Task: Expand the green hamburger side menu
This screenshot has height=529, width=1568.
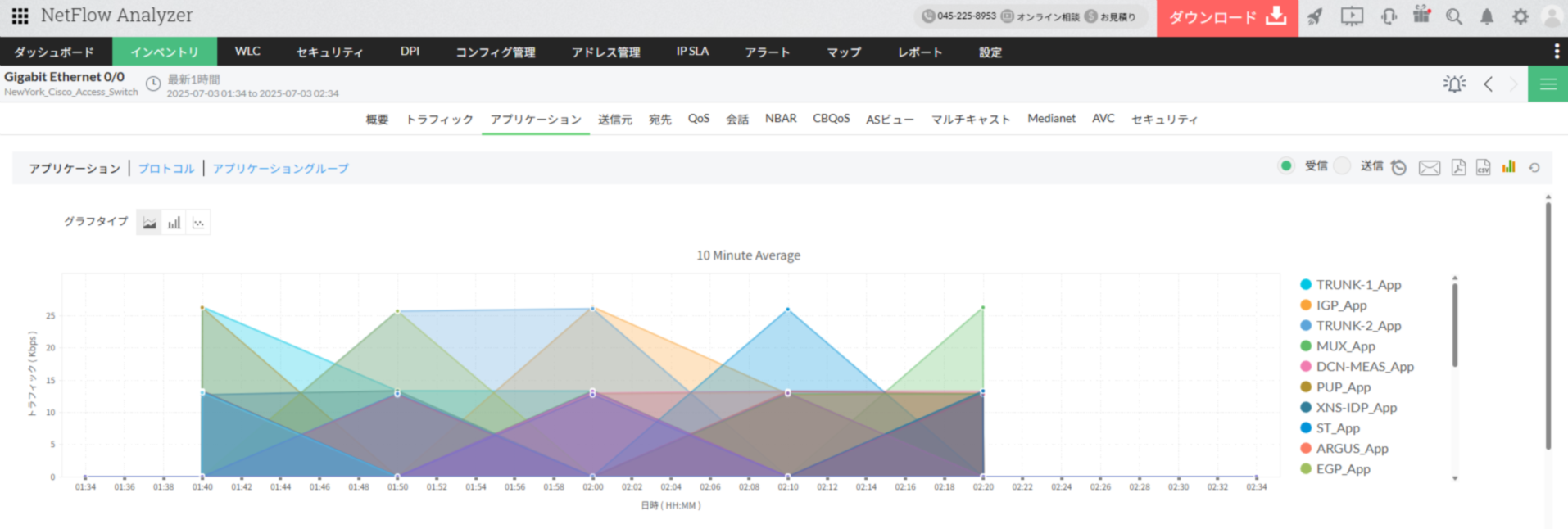Action: [1548, 84]
